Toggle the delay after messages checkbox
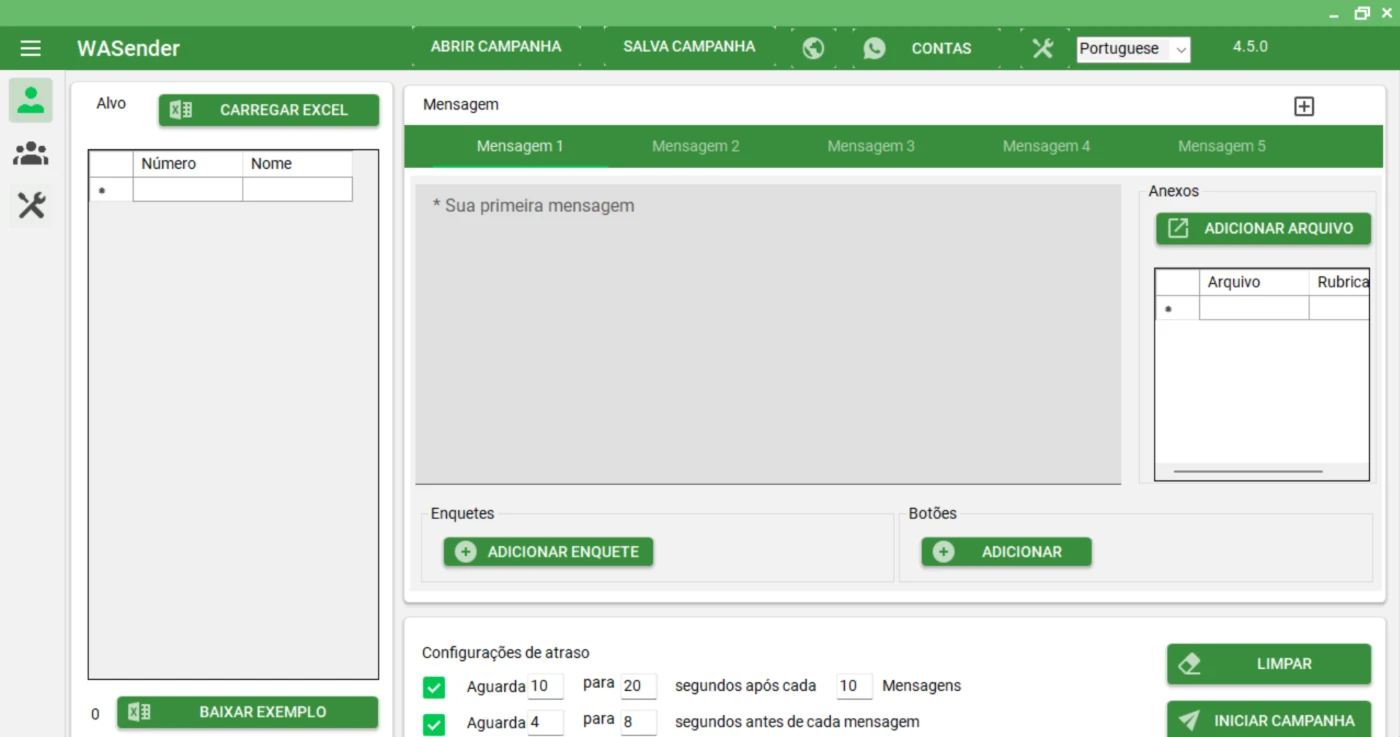The image size is (1400, 737). (434, 687)
